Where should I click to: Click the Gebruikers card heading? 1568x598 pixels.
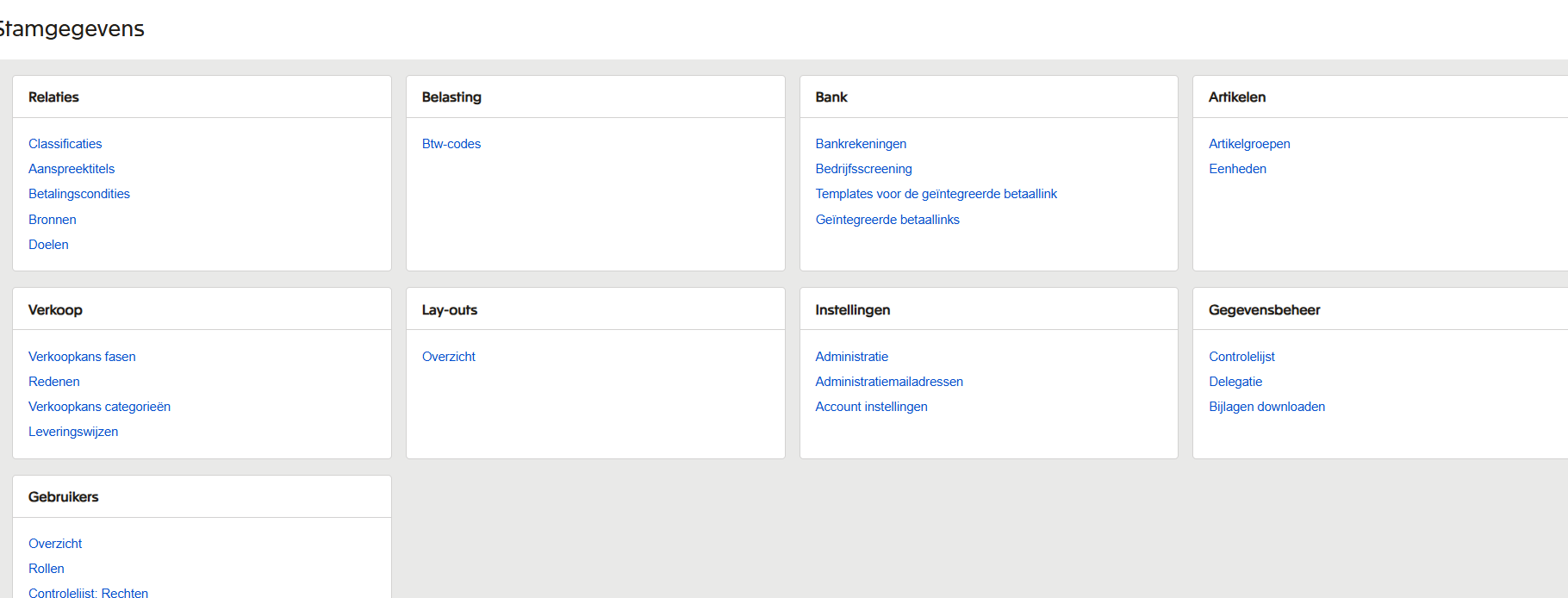(64, 497)
